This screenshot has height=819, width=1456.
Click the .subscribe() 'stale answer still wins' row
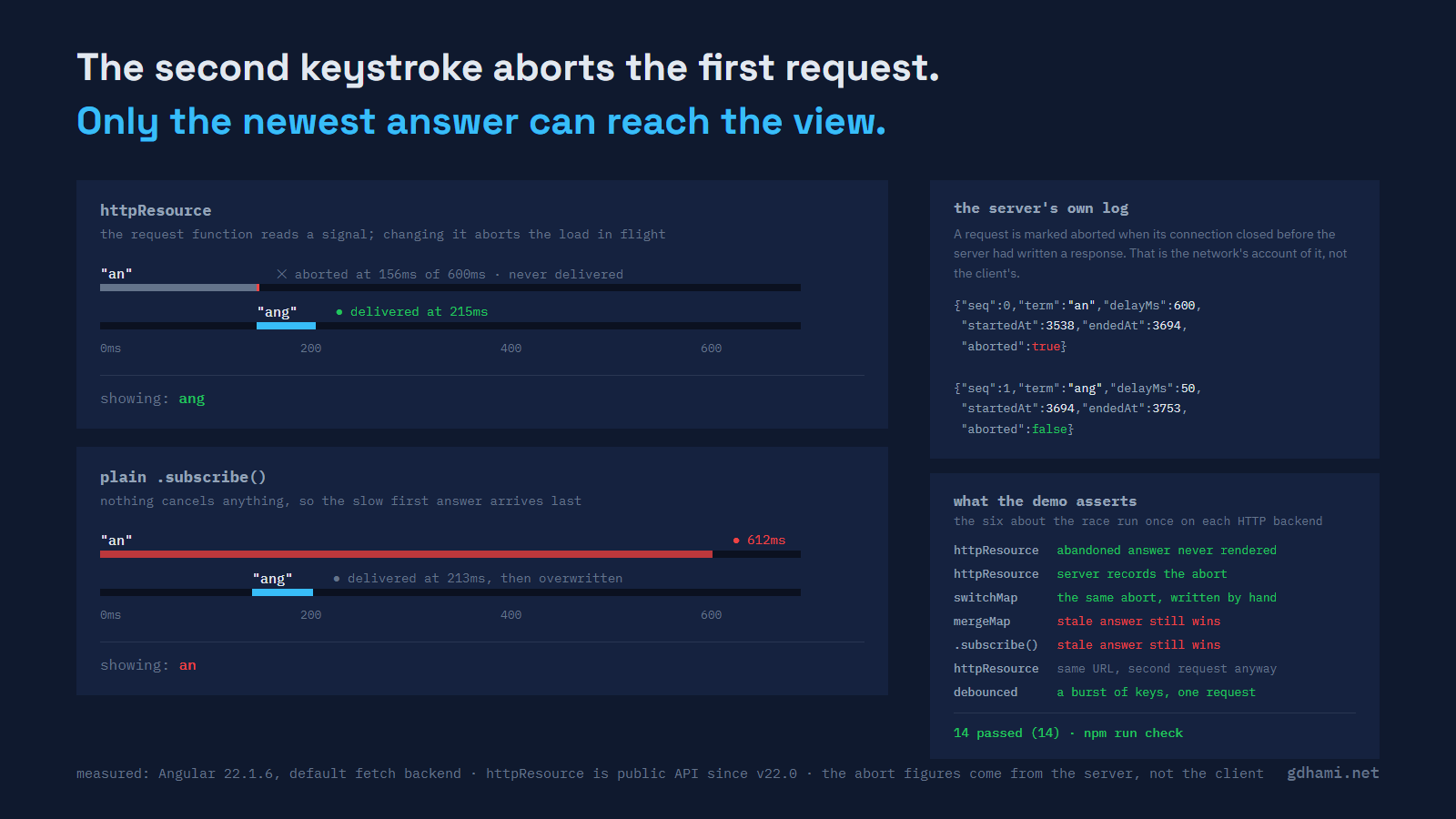point(1138,645)
